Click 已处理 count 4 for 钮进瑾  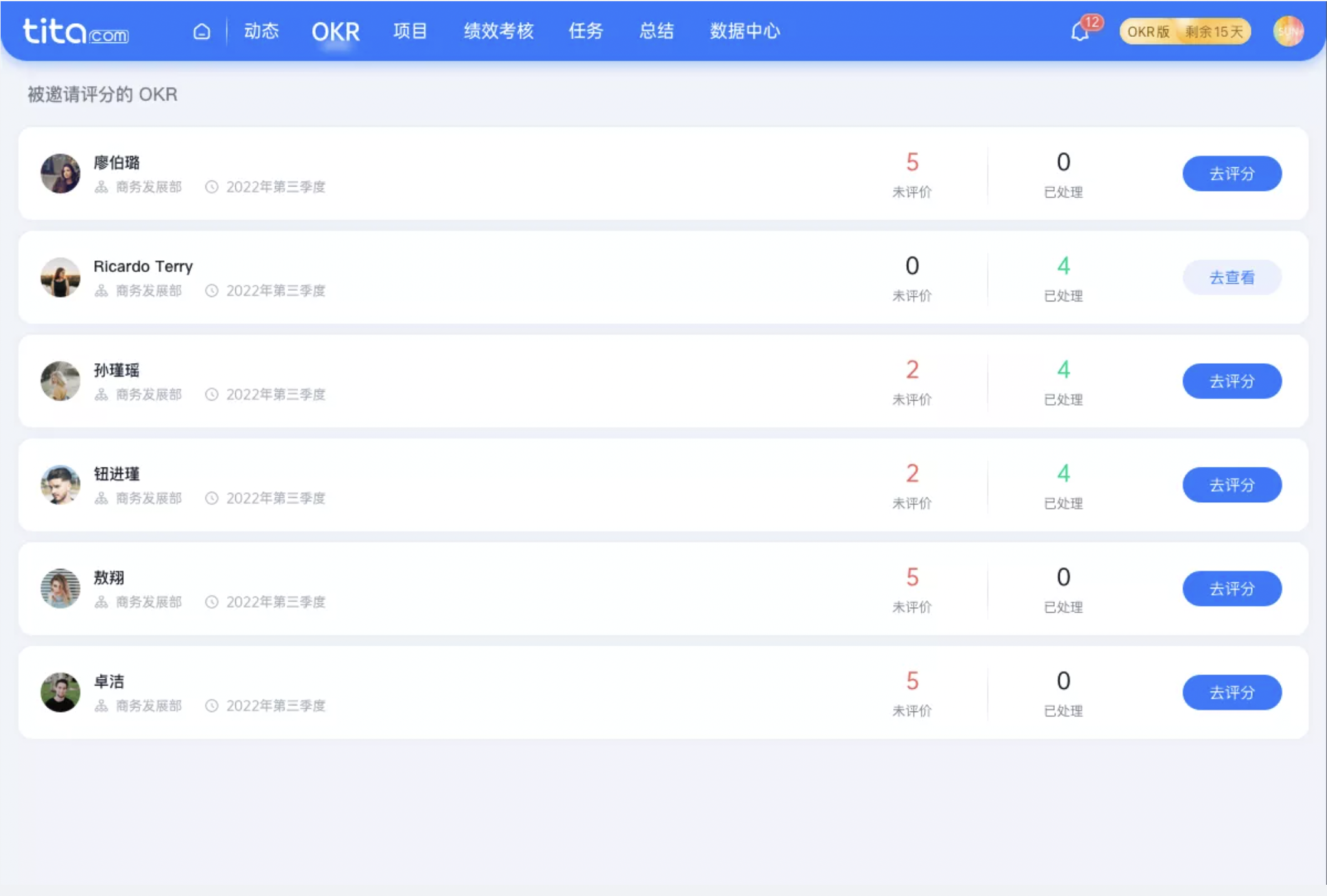pos(1064,474)
